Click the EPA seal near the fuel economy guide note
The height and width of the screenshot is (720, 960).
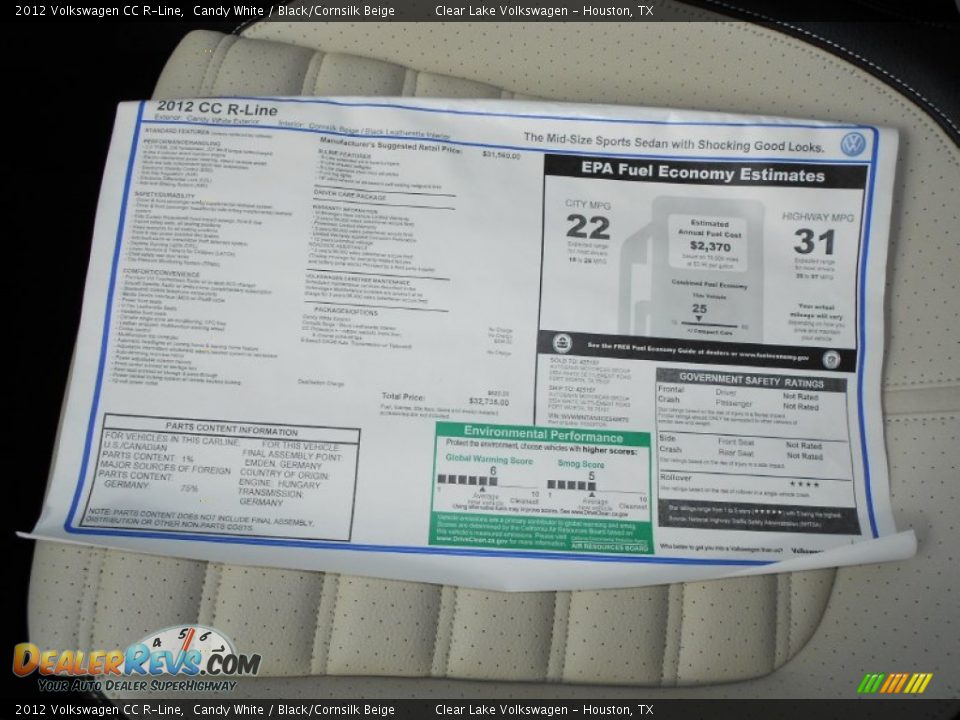click(561, 343)
